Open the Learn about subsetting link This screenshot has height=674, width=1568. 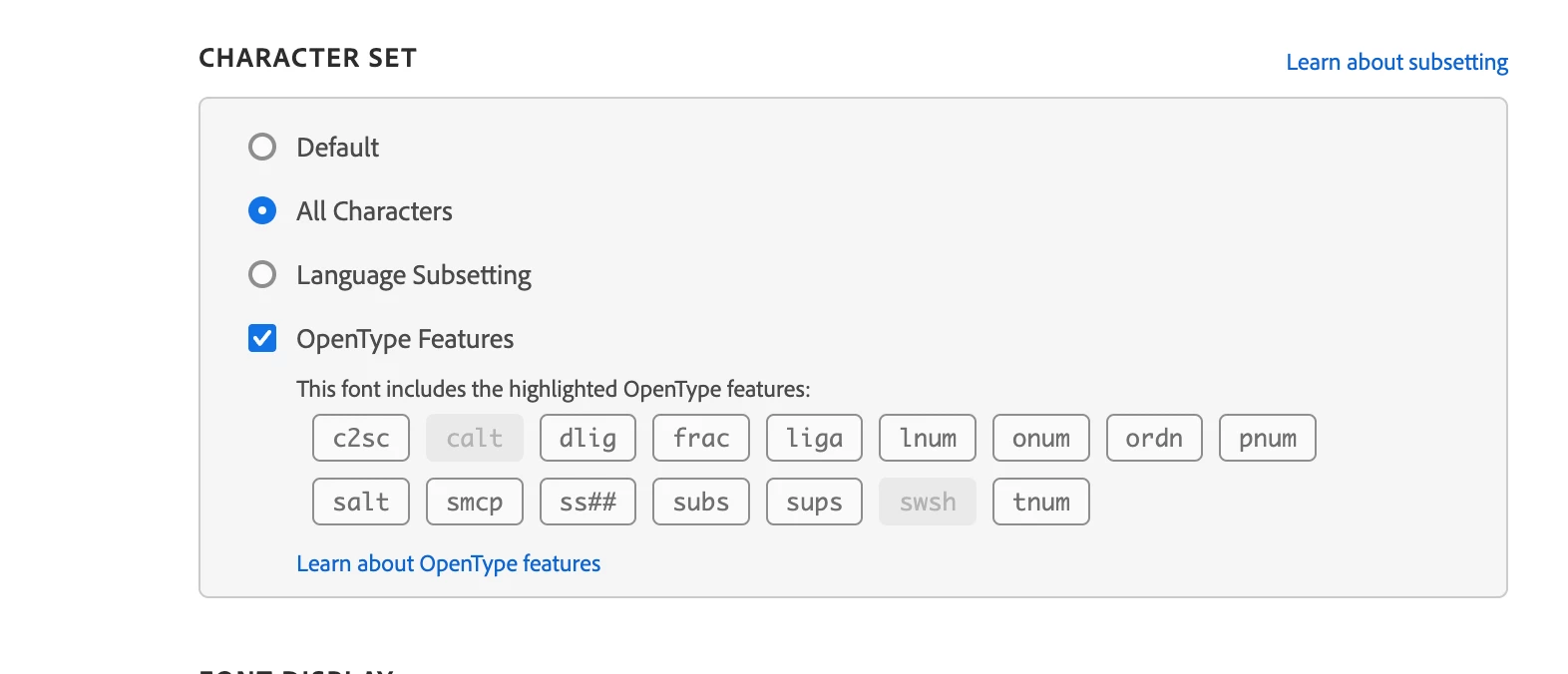point(1396,62)
